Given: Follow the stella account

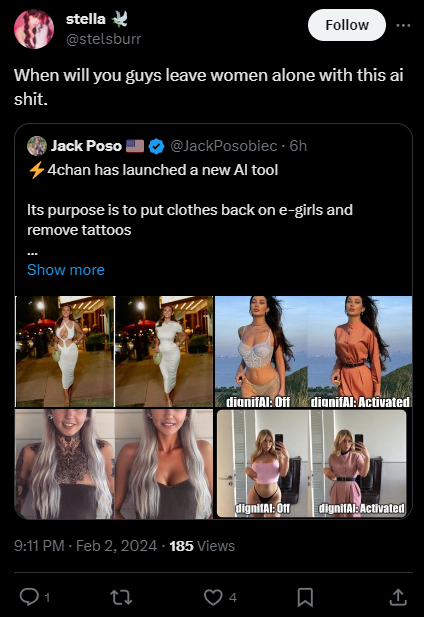Looking at the screenshot, I should [347, 25].
